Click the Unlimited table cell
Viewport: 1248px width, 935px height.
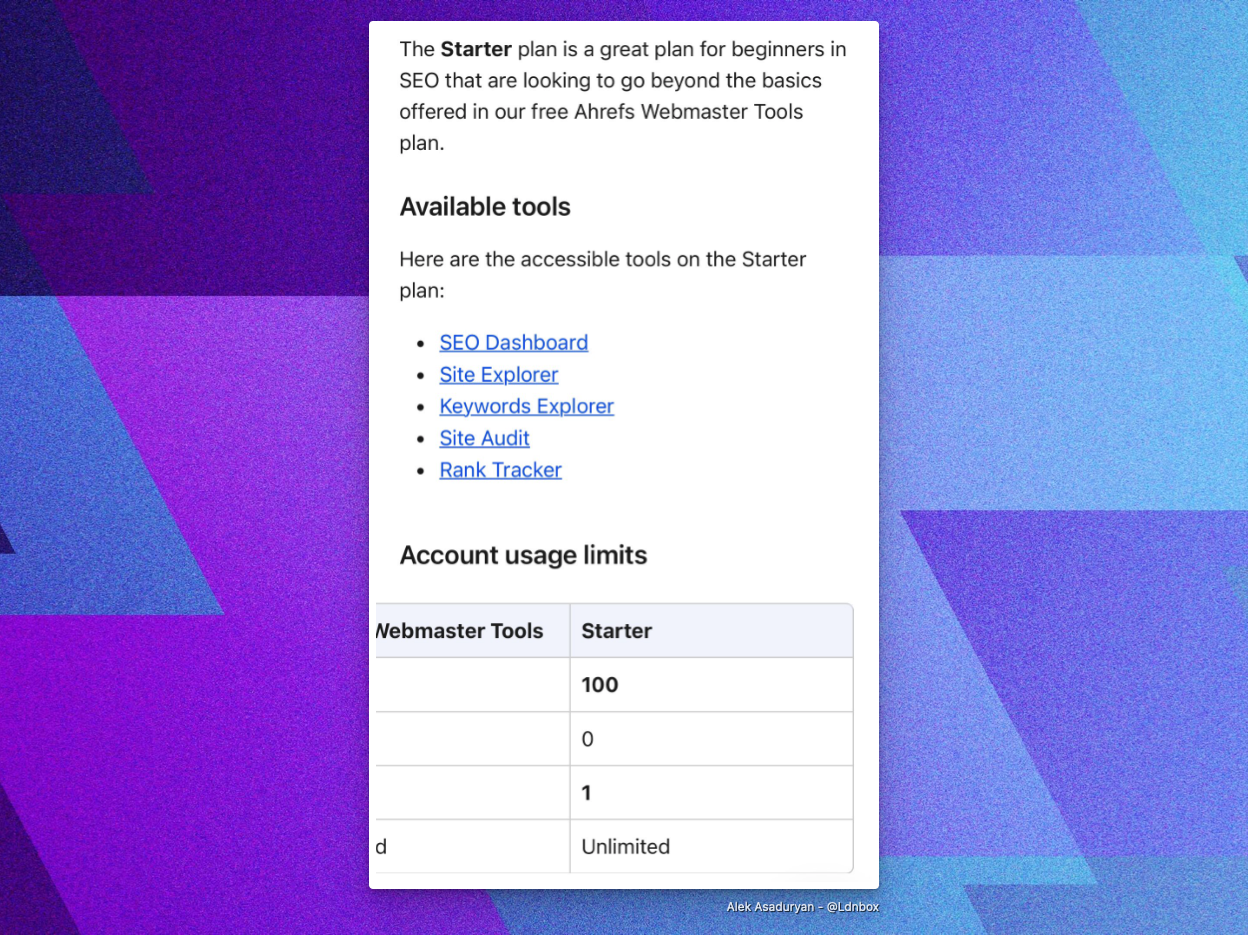pyautogui.click(x=711, y=847)
